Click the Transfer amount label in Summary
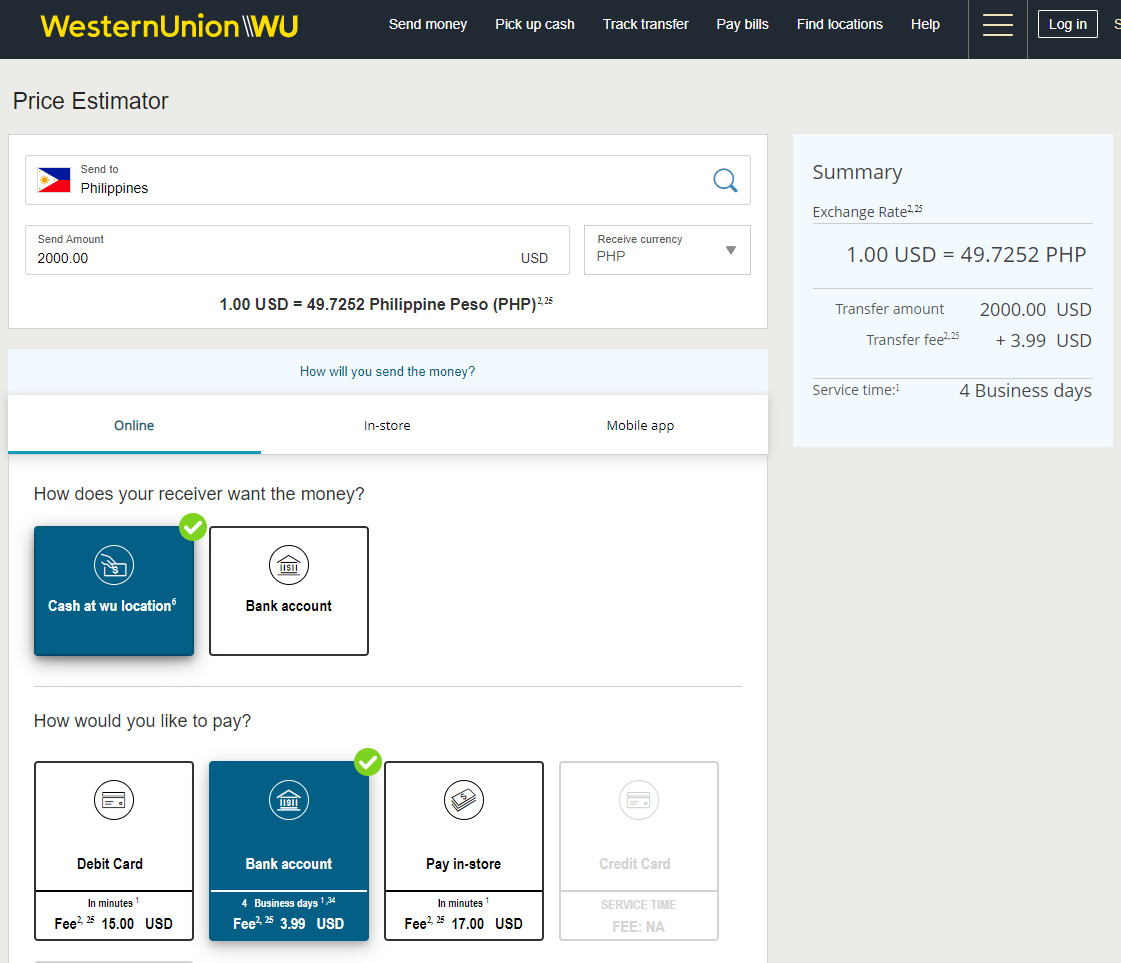The height and width of the screenshot is (963, 1121). point(889,309)
